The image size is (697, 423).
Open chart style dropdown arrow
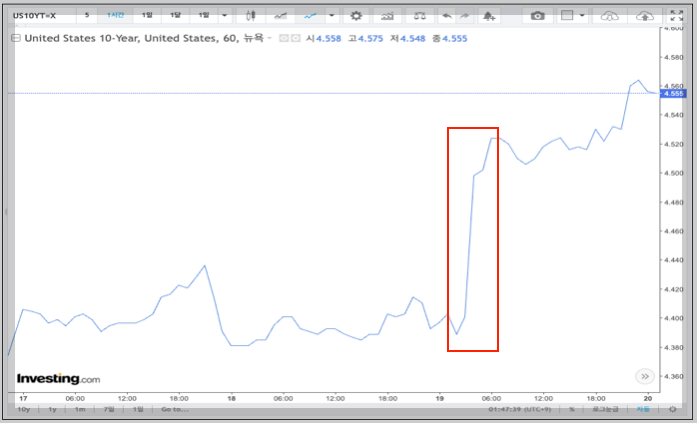332,16
